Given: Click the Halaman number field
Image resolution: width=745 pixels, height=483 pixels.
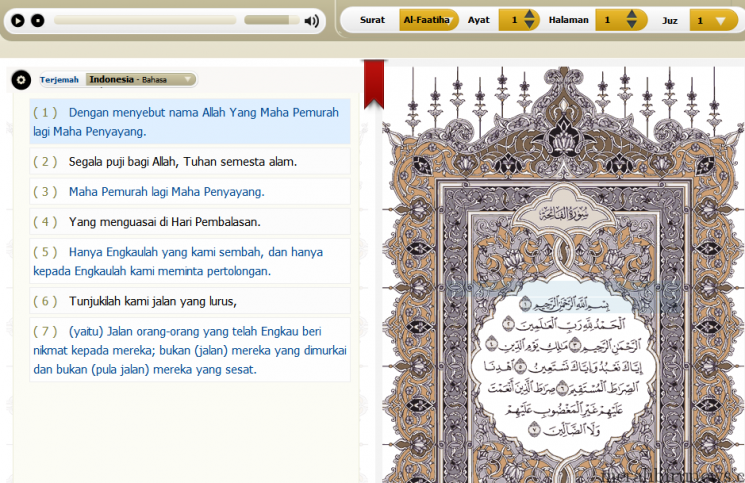Looking at the screenshot, I should 607,20.
